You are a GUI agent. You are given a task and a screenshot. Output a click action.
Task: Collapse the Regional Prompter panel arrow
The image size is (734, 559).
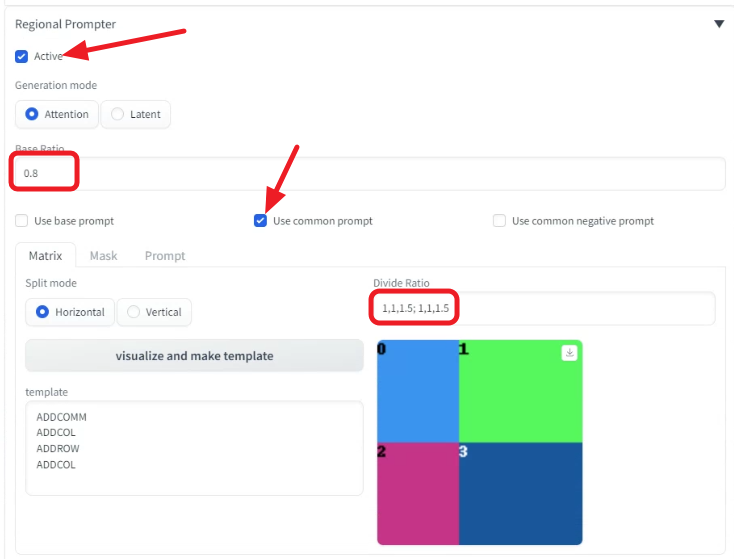(x=719, y=24)
